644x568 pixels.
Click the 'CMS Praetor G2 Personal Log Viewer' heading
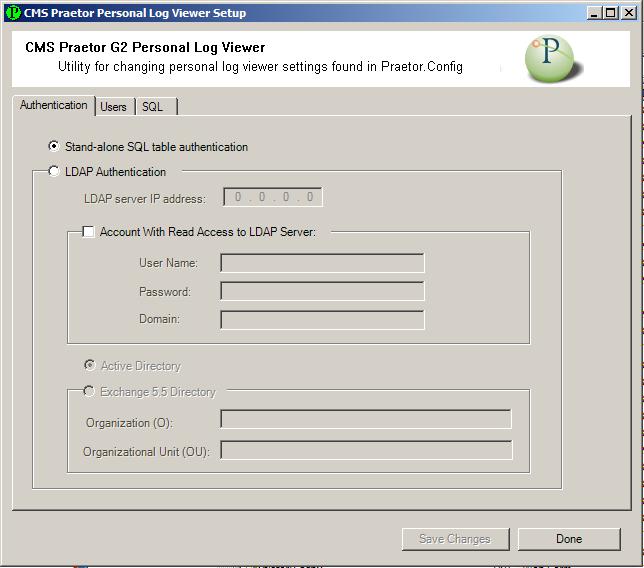[x=145, y=48]
